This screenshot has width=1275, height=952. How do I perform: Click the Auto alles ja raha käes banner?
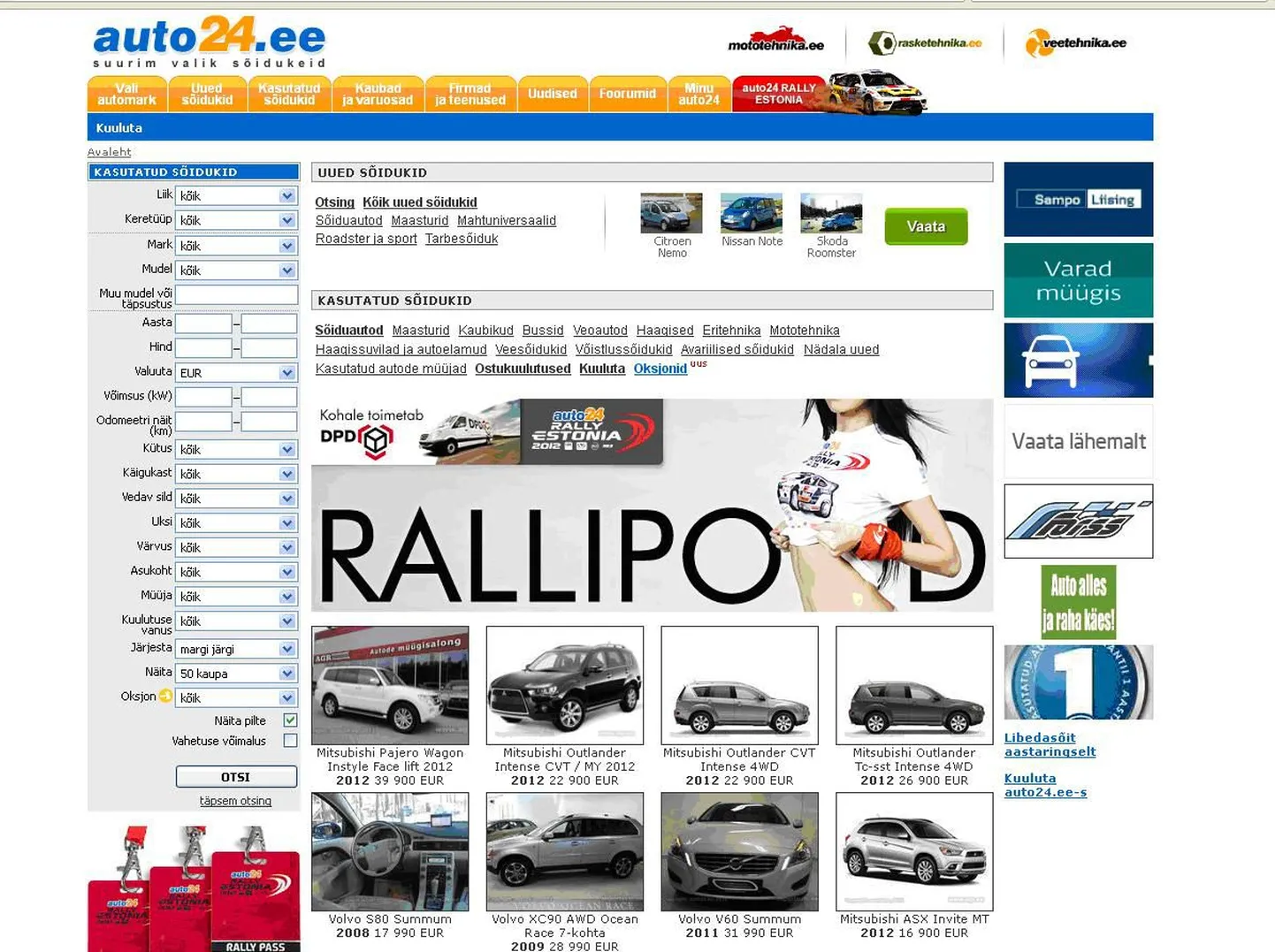pos(1078,602)
